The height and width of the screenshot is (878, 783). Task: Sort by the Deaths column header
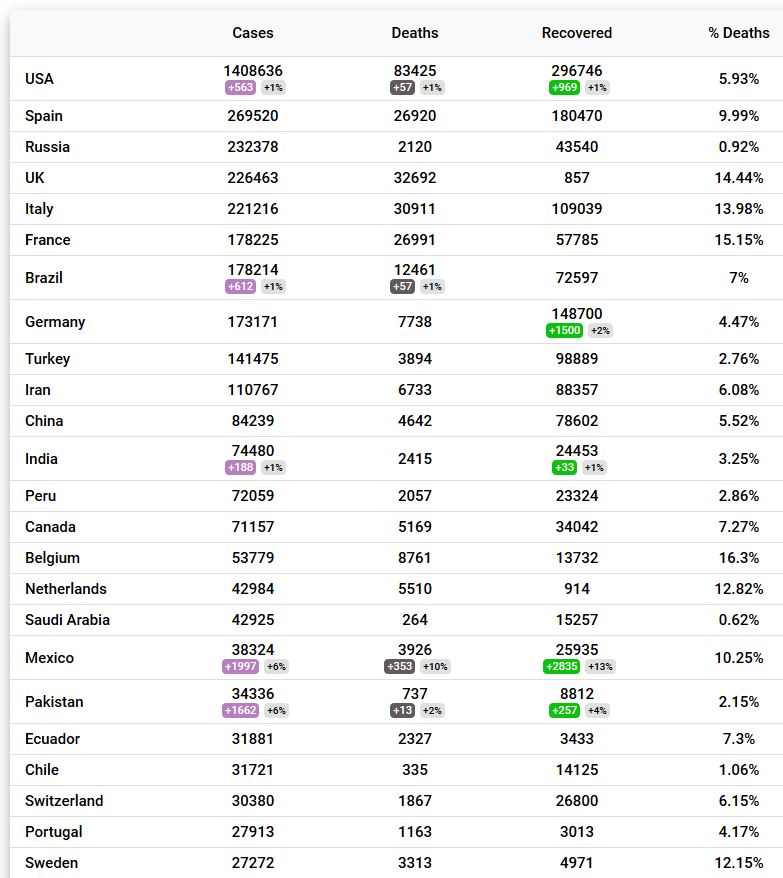pyautogui.click(x=414, y=33)
